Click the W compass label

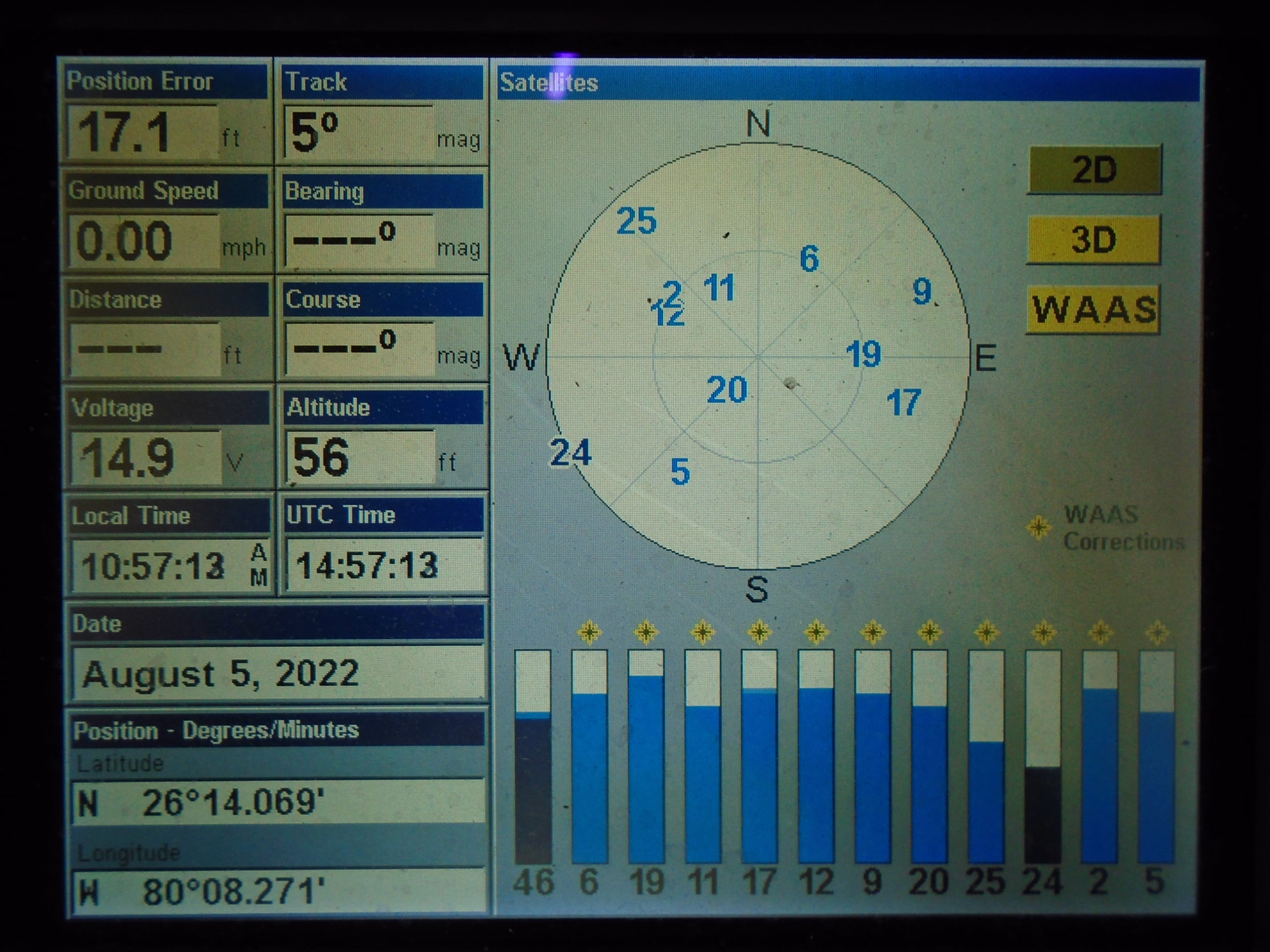pos(522,357)
